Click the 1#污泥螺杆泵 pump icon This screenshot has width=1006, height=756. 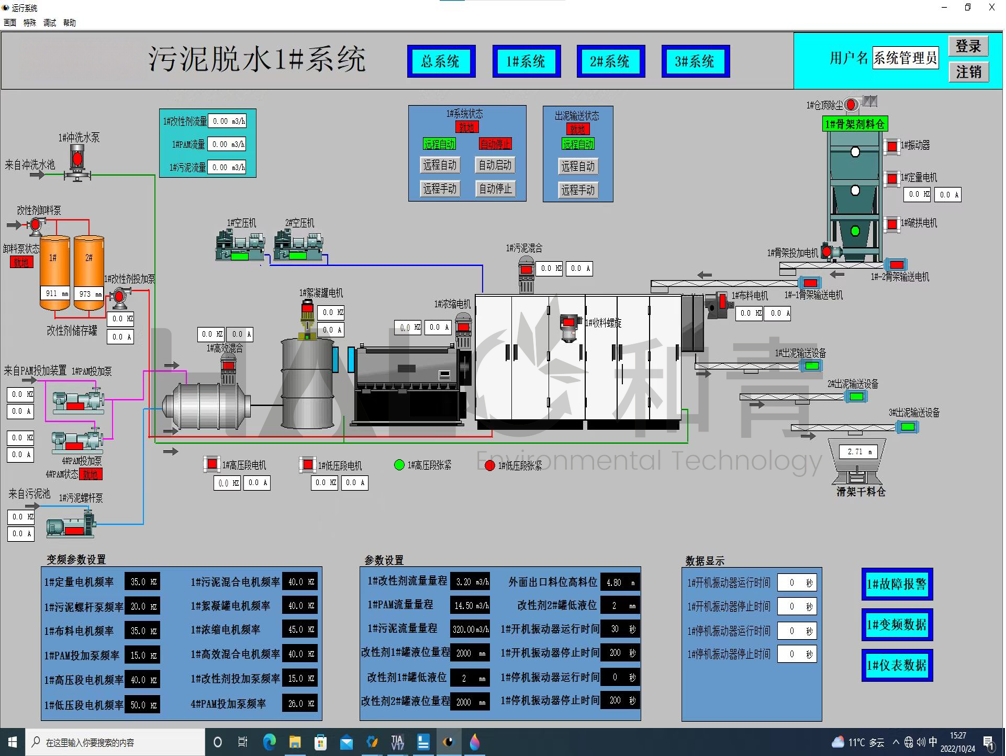coord(70,523)
